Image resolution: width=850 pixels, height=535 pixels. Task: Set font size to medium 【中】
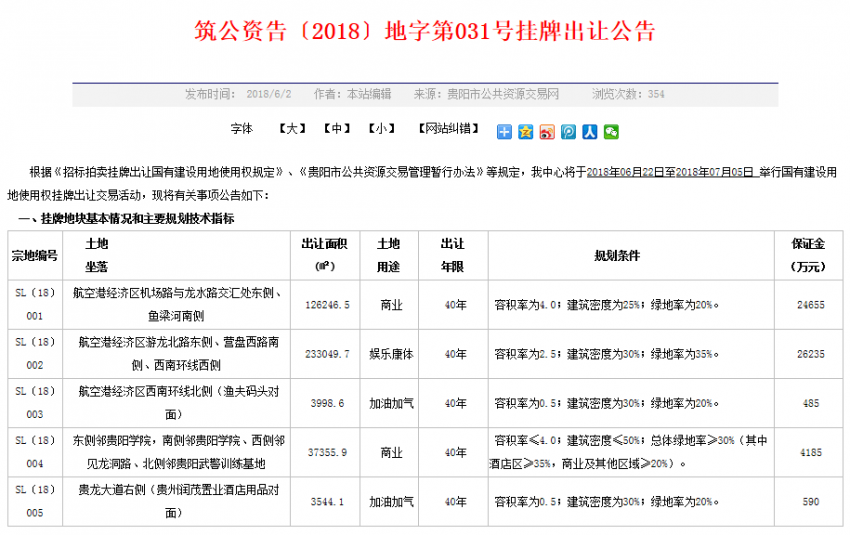pyautogui.click(x=337, y=128)
